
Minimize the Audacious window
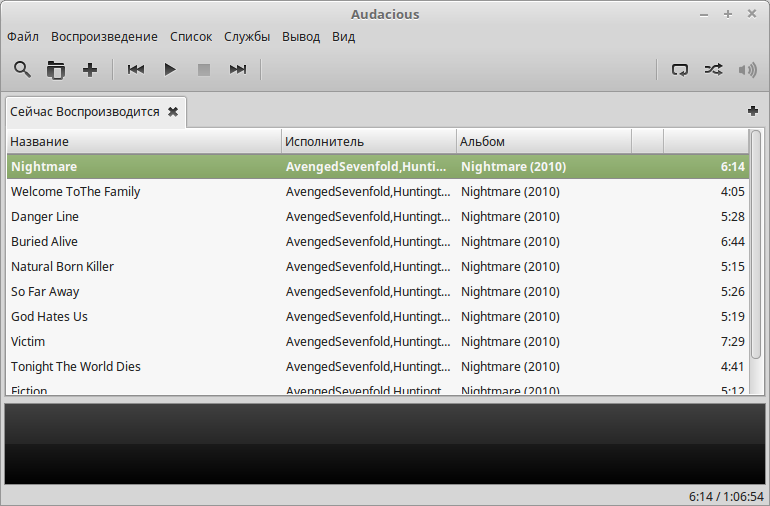[x=704, y=15]
